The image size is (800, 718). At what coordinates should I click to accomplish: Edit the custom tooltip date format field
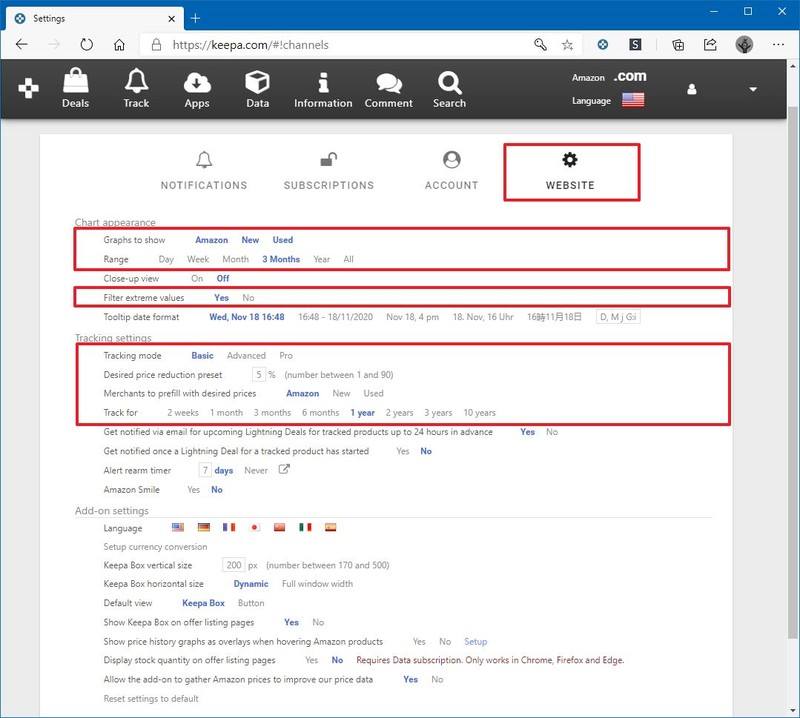click(x=618, y=317)
